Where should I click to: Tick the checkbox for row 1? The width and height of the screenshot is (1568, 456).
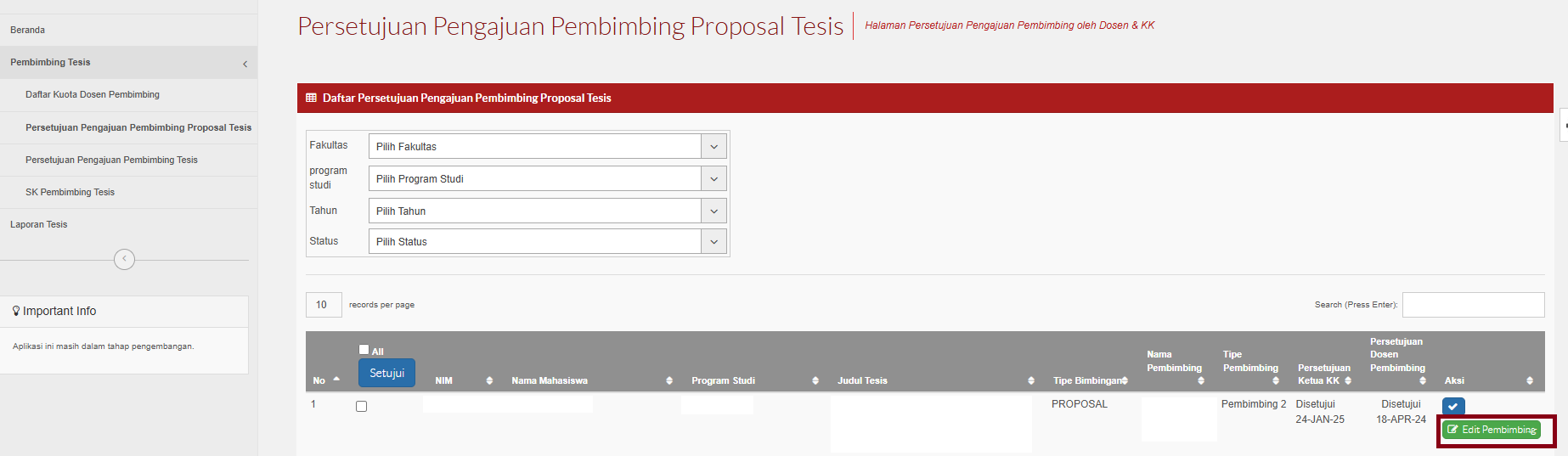[362, 407]
